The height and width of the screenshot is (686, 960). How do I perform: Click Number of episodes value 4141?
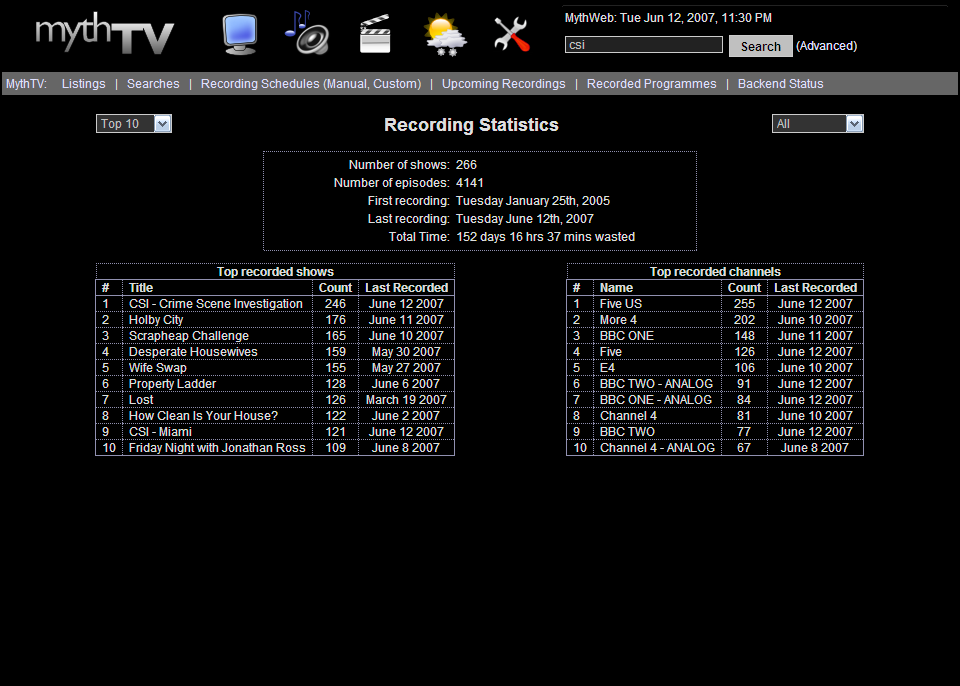470,183
